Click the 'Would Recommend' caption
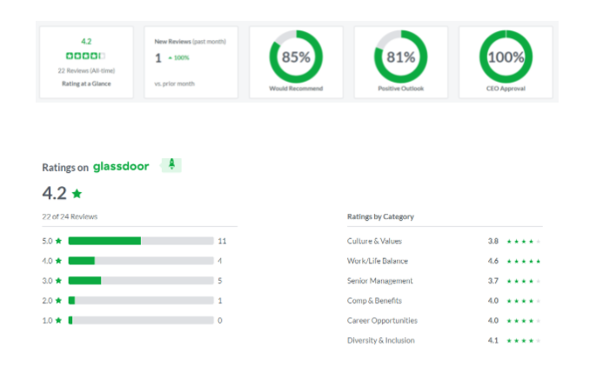 pos(296,89)
